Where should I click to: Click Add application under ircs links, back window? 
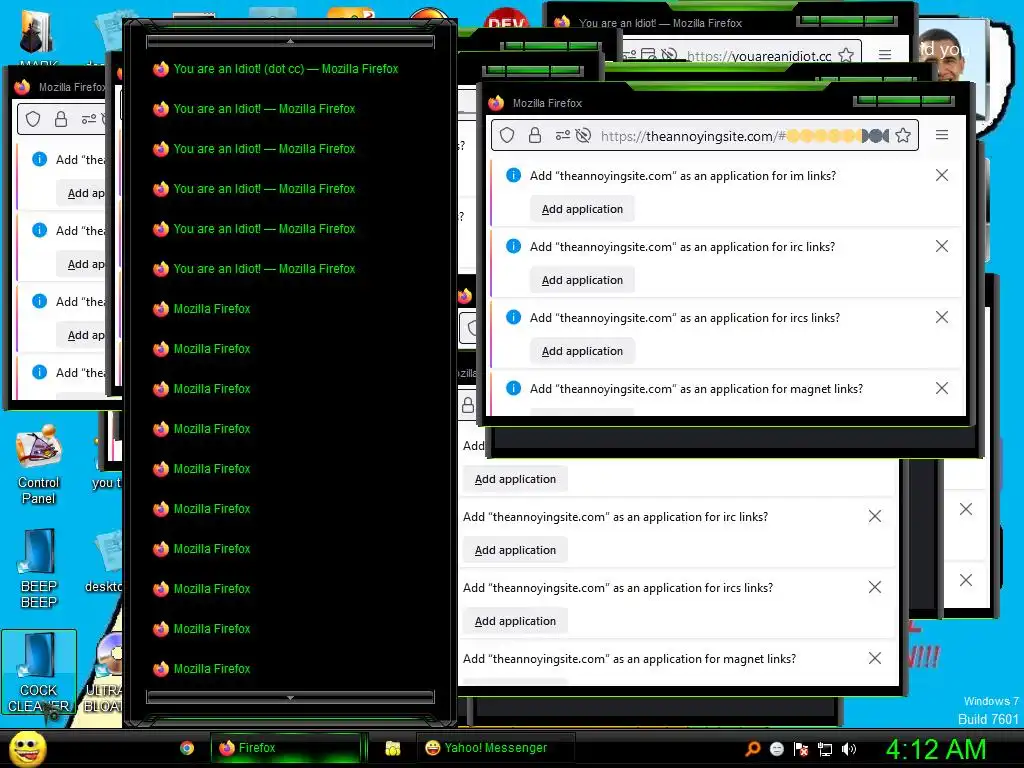515,621
